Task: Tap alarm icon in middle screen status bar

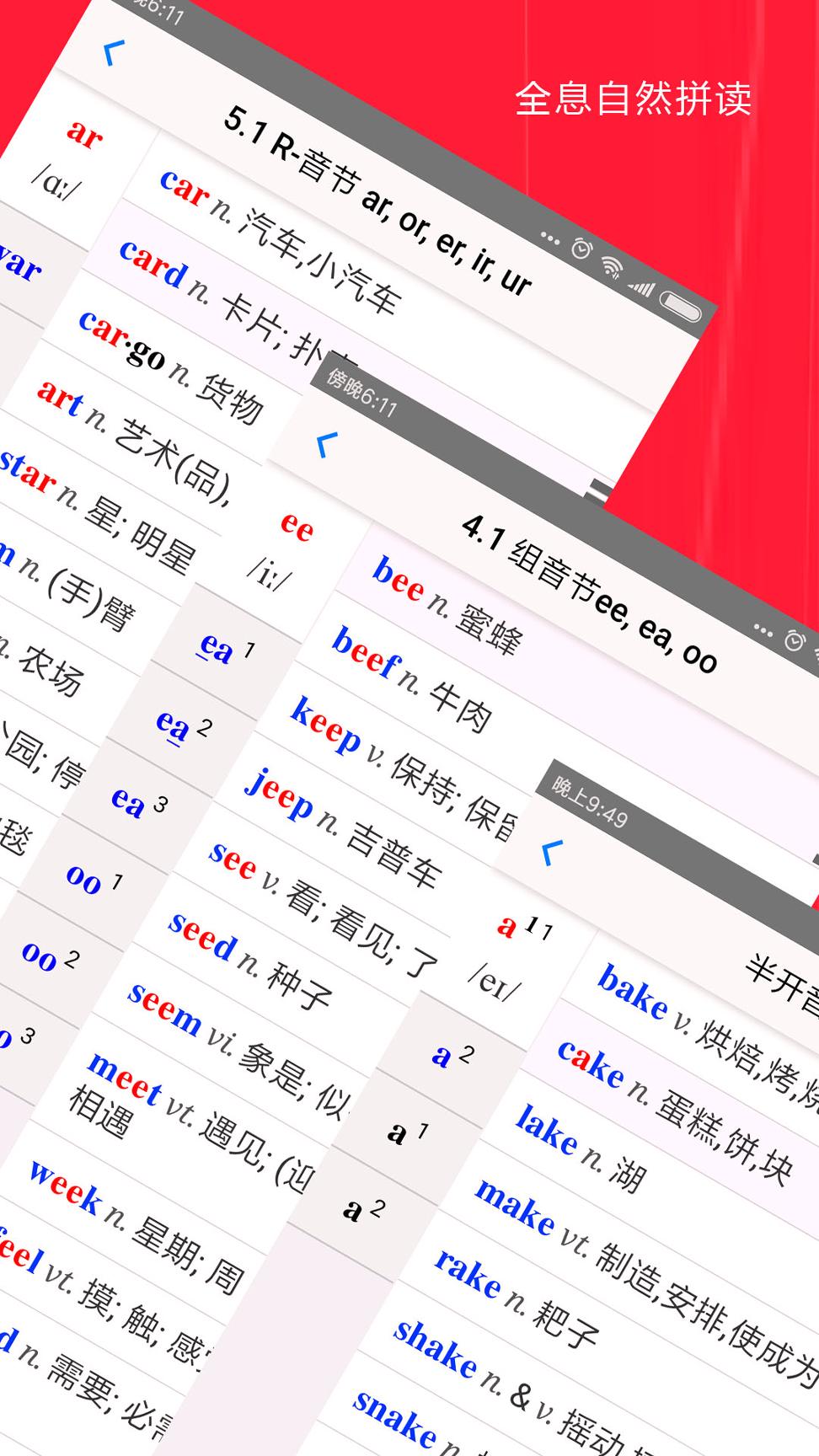Action: tap(795, 641)
